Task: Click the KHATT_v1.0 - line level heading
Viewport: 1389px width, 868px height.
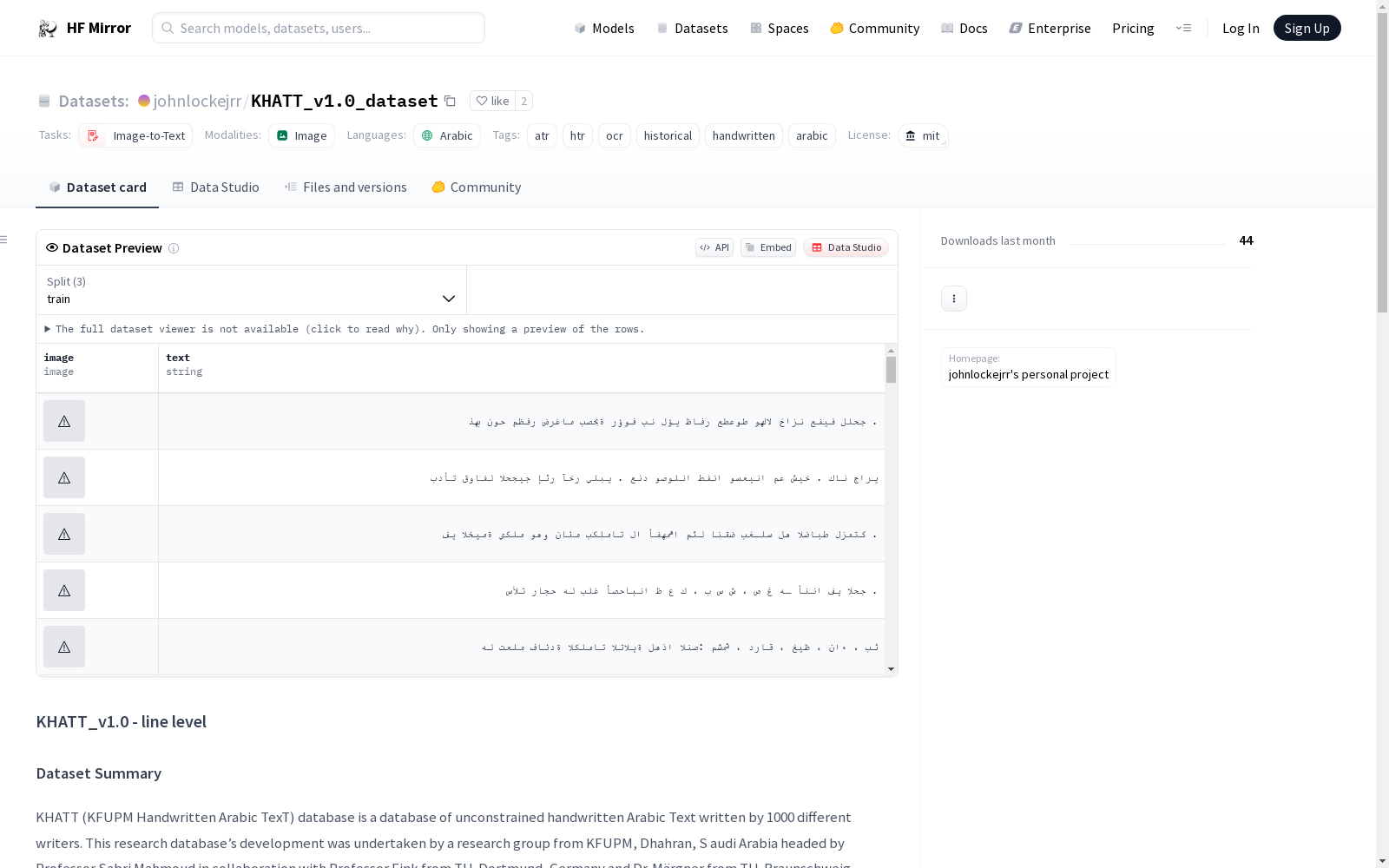Action: pos(121,722)
